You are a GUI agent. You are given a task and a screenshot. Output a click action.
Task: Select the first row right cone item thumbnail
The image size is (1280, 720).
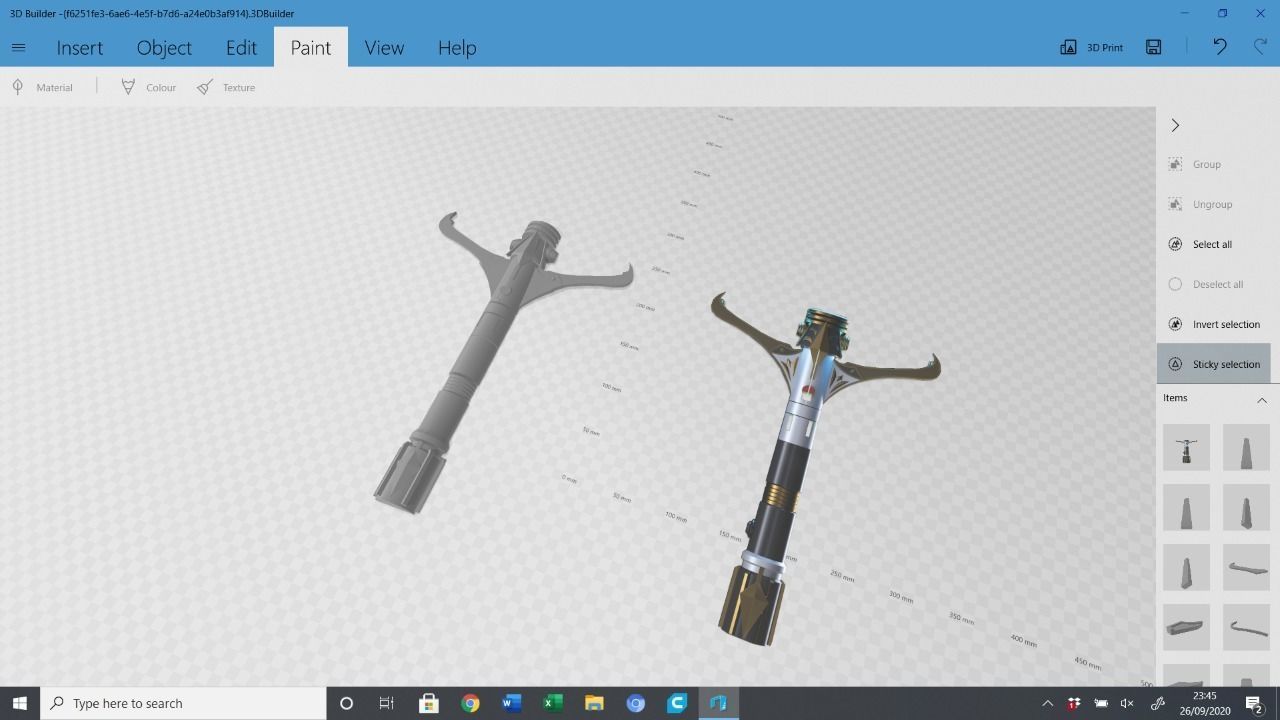1246,447
